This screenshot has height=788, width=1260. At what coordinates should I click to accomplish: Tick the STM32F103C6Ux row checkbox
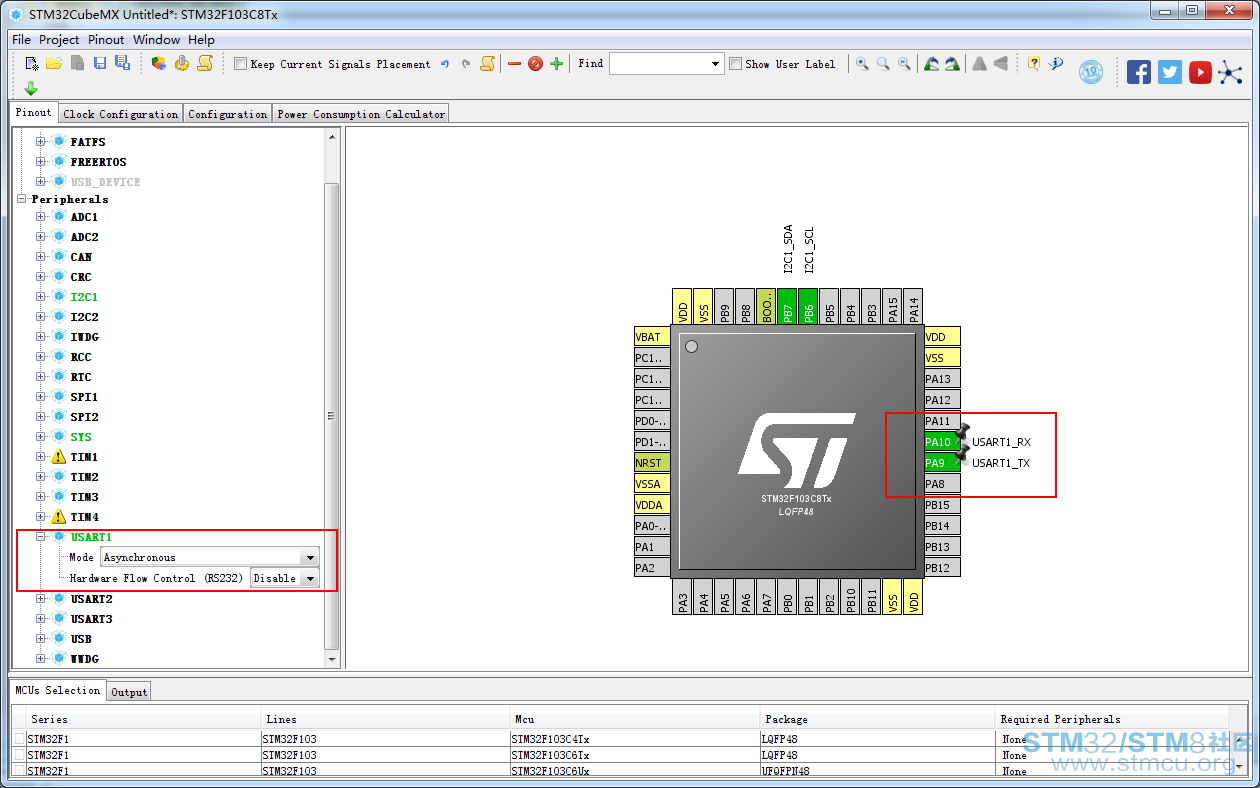click(20, 771)
